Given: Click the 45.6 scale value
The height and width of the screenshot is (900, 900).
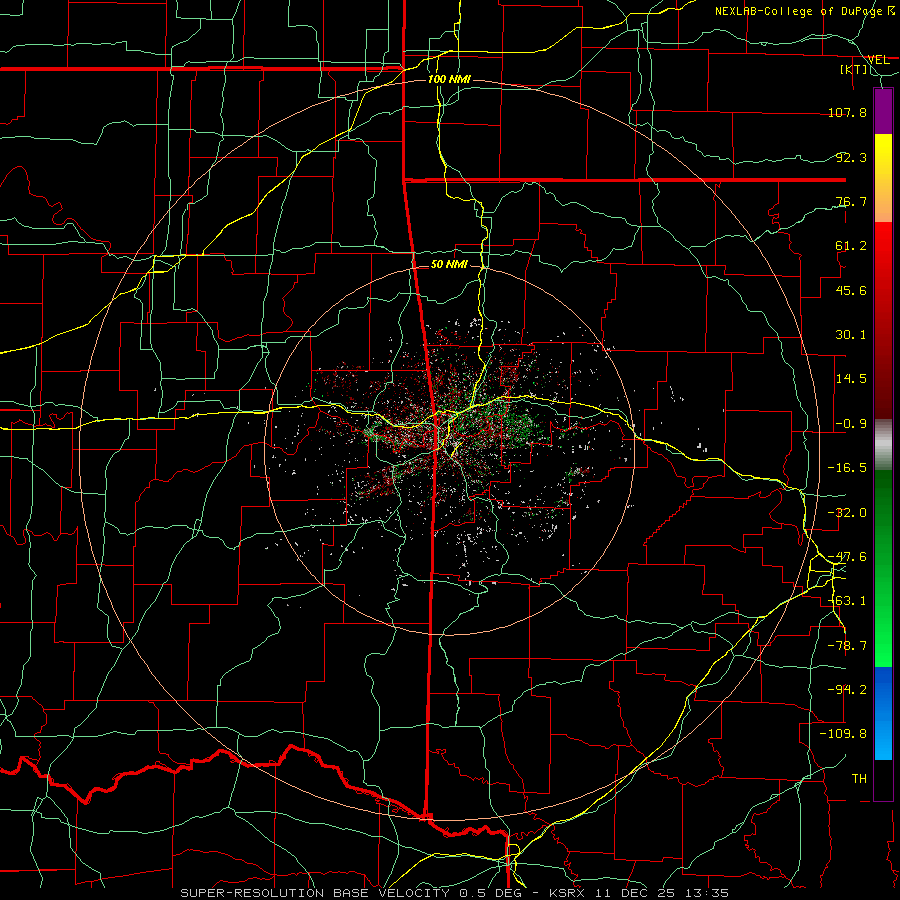Looking at the screenshot, I should point(851,290).
